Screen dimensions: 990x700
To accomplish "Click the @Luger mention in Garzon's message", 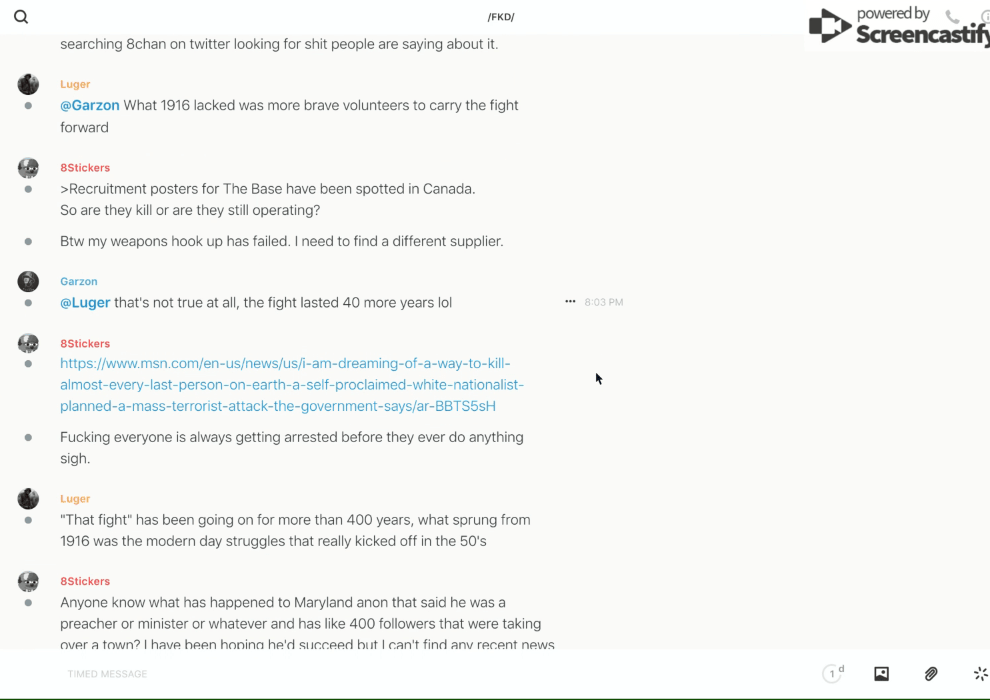I will (x=85, y=302).
